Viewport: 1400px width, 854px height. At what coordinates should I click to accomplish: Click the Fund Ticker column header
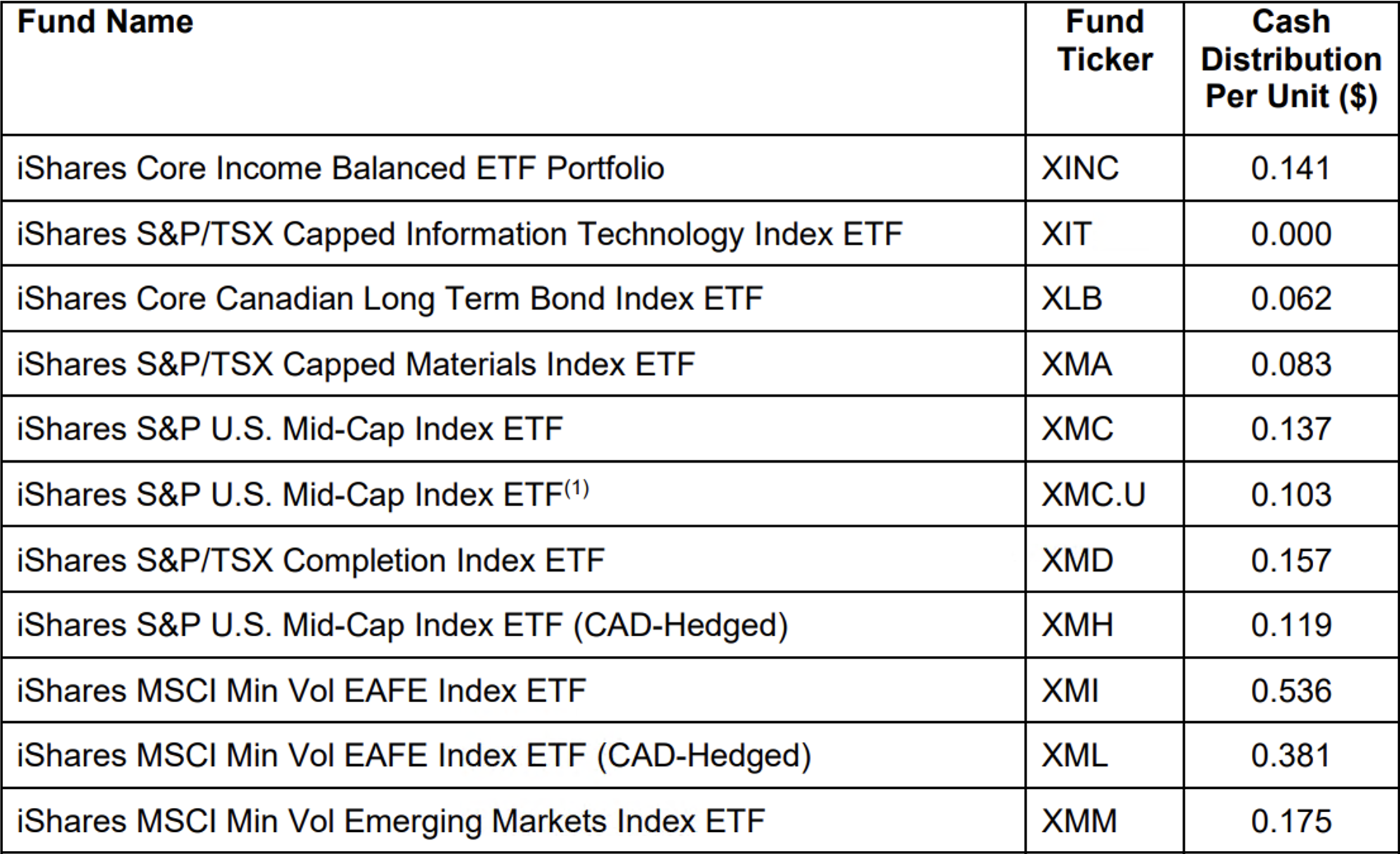click(x=1105, y=41)
